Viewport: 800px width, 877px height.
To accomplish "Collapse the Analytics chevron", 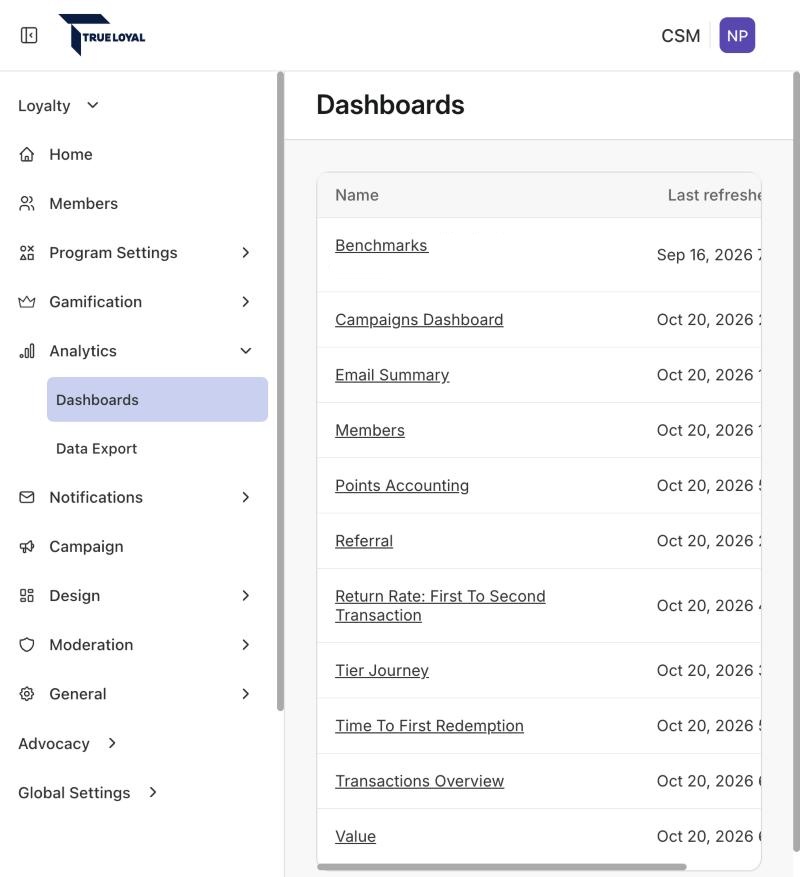I will pos(246,351).
